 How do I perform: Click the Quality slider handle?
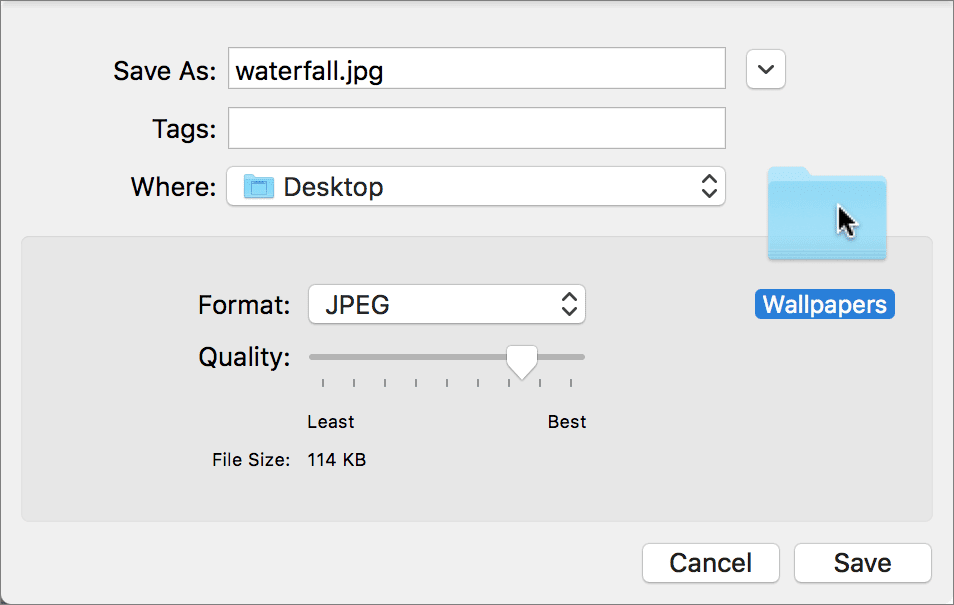(521, 360)
